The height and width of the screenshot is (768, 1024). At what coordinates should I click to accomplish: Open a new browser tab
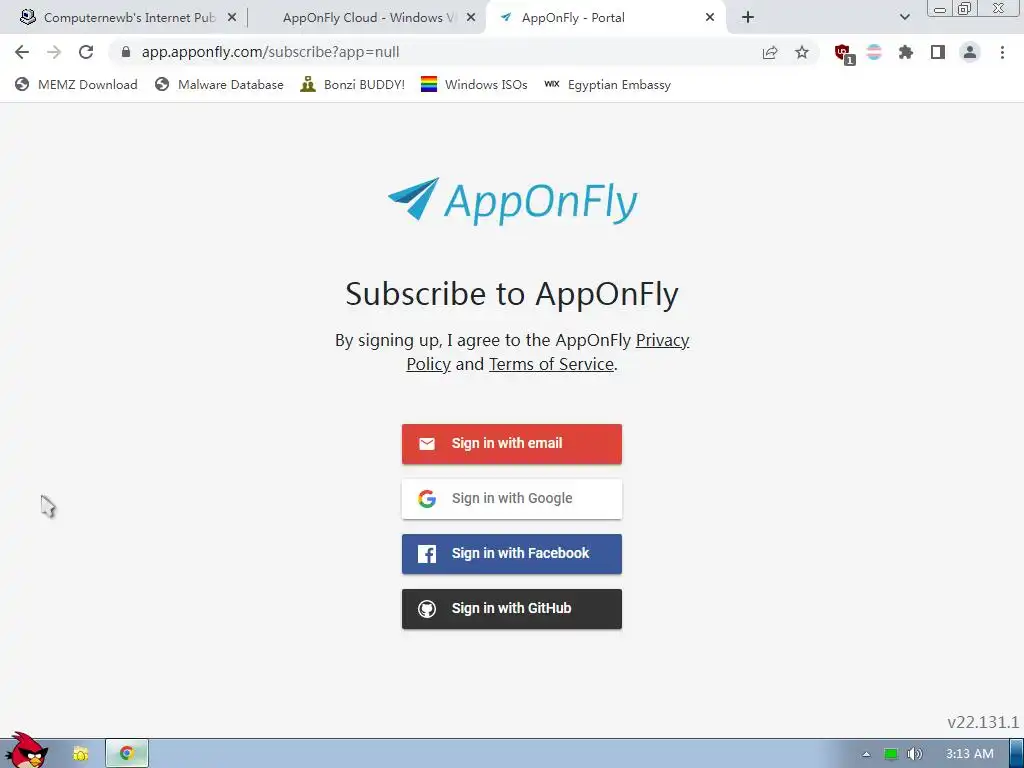click(x=748, y=18)
